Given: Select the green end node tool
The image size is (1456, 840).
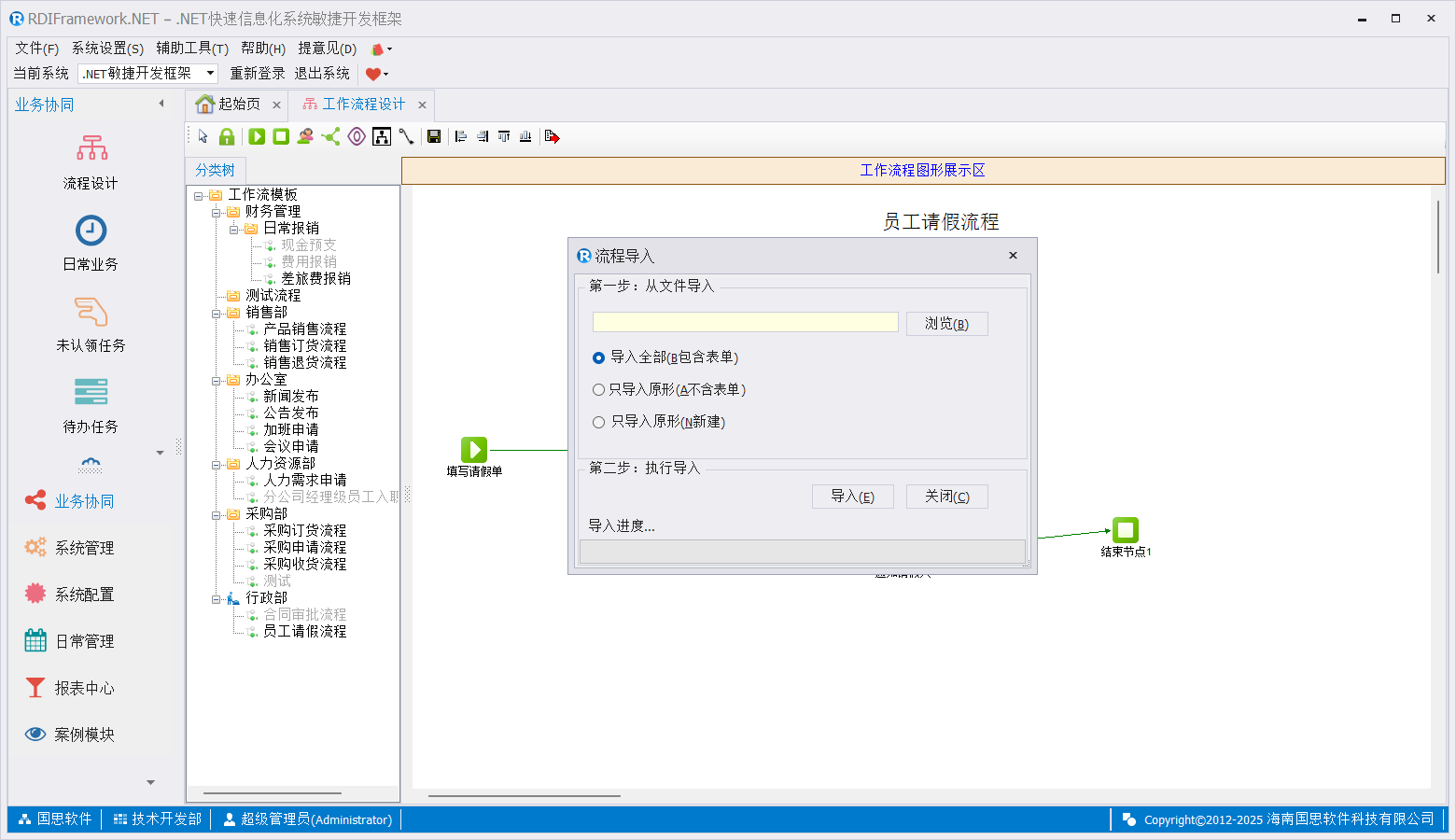Looking at the screenshot, I should pyautogui.click(x=281, y=137).
